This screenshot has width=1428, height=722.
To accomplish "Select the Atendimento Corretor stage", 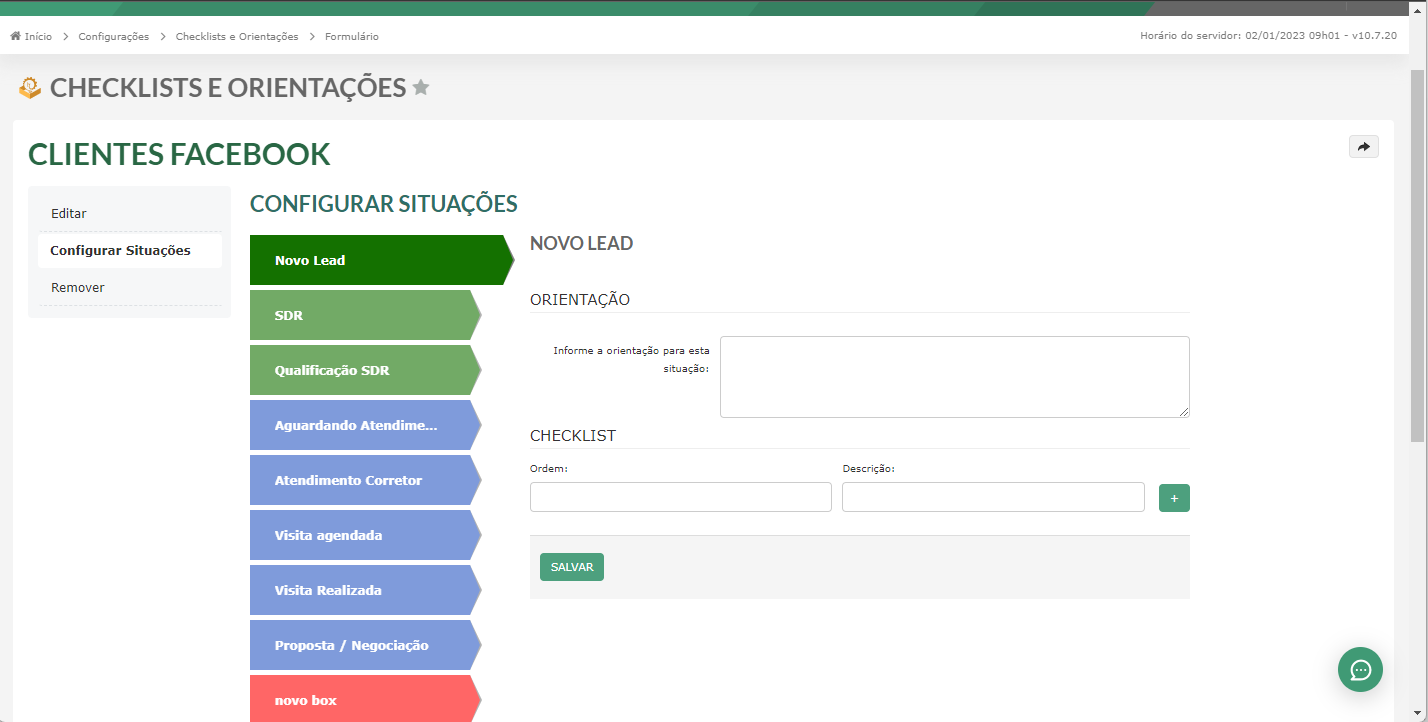I will (x=366, y=480).
